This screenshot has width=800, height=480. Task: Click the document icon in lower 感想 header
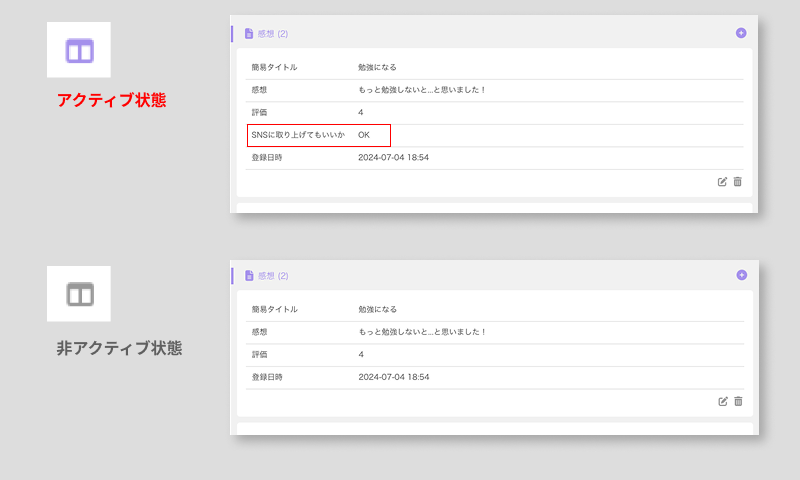click(x=249, y=275)
